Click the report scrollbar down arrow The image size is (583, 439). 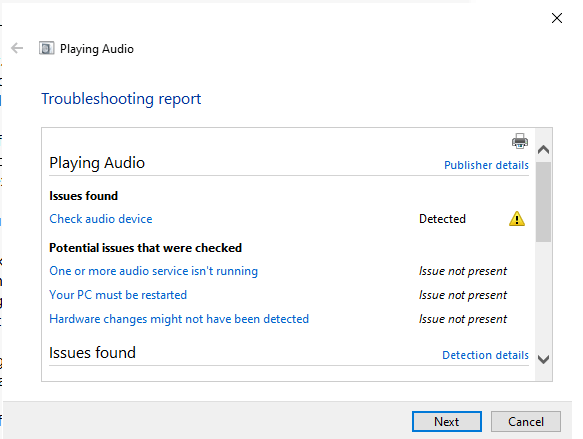pos(543,359)
